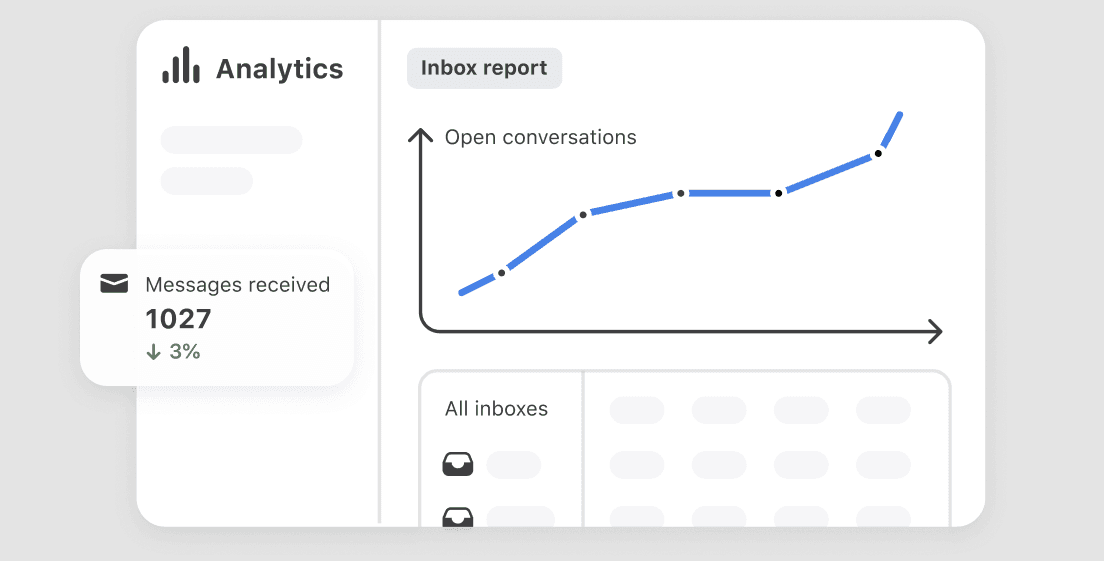Click the second inbox tray icon at bottom
1104x561 pixels.
coord(458,517)
